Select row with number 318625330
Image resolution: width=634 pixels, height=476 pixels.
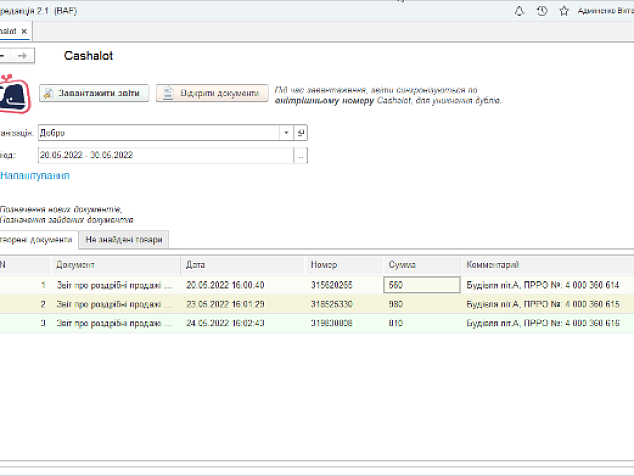[x=330, y=304]
